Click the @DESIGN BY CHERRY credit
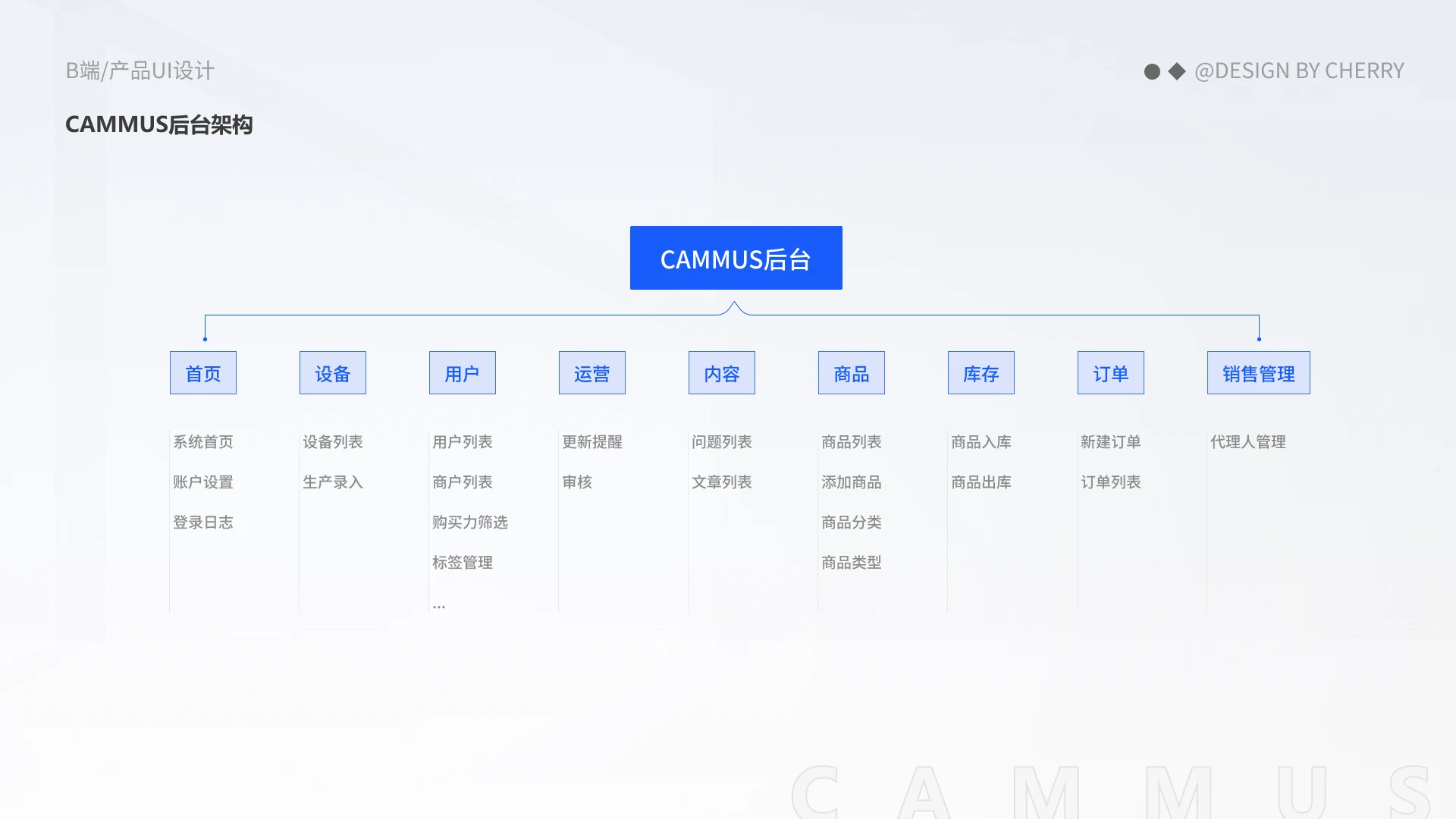Screen dimensions: 1456x819 click(1299, 71)
